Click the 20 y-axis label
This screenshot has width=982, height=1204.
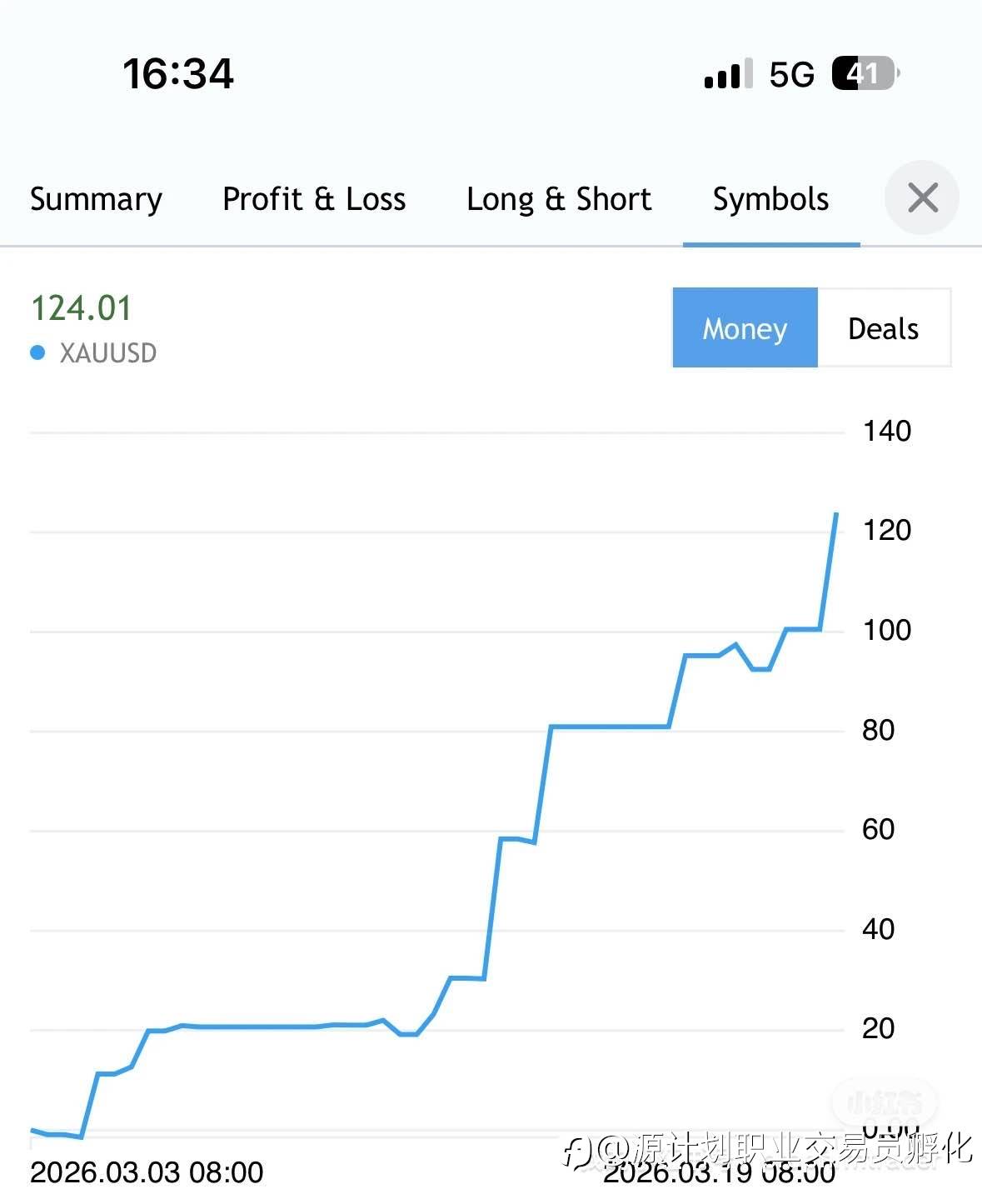(878, 1028)
